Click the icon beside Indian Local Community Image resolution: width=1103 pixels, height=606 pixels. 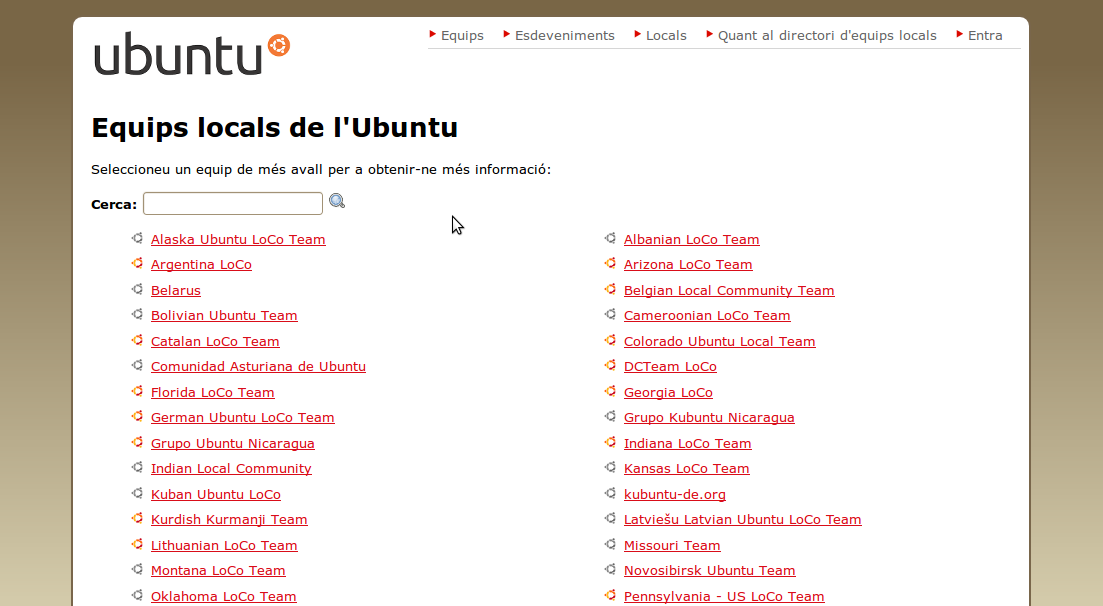(137, 468)
